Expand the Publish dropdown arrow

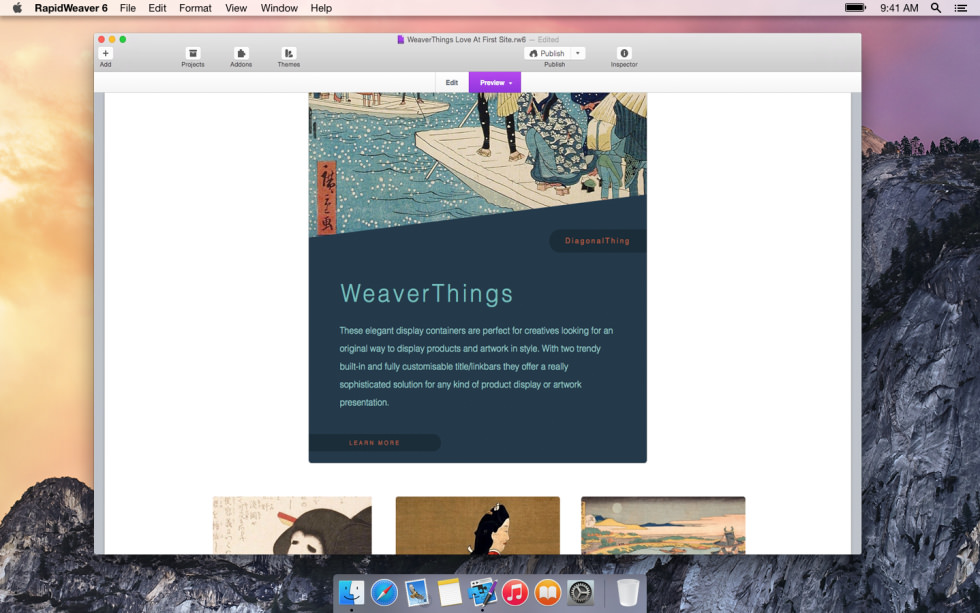pyautogui.click(x=578, y=54)
